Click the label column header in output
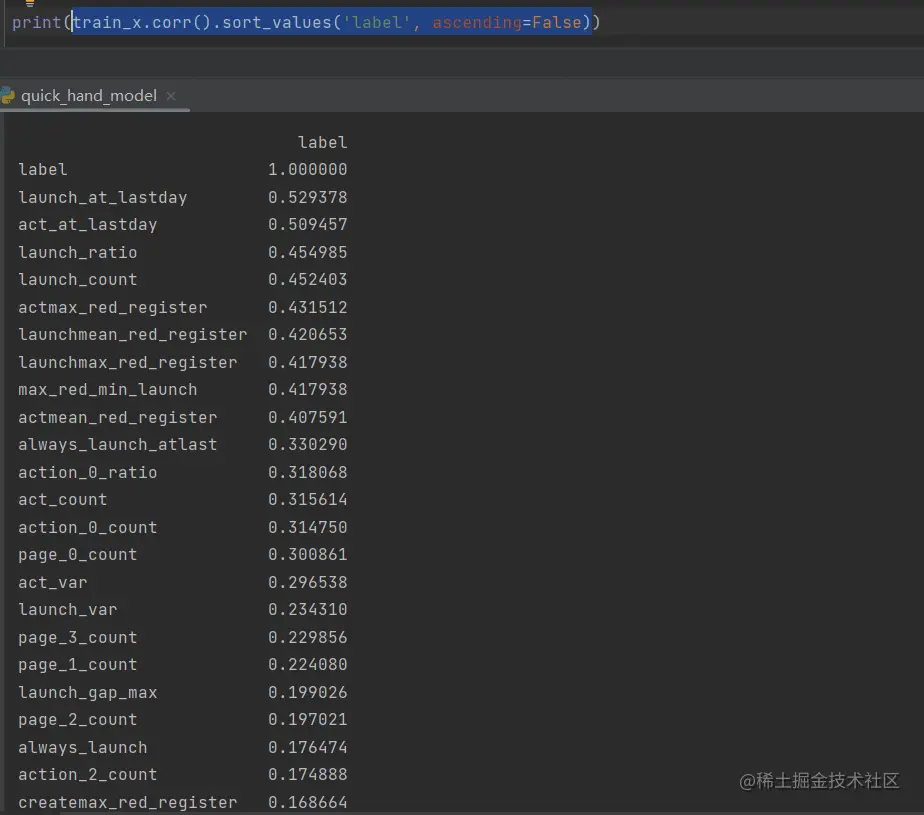Viewport: 924px width, 815px height. click(322, 143)
